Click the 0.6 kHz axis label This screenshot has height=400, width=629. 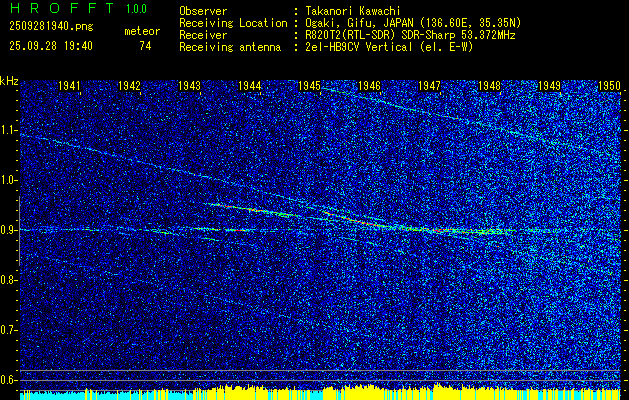coord(9,380)
